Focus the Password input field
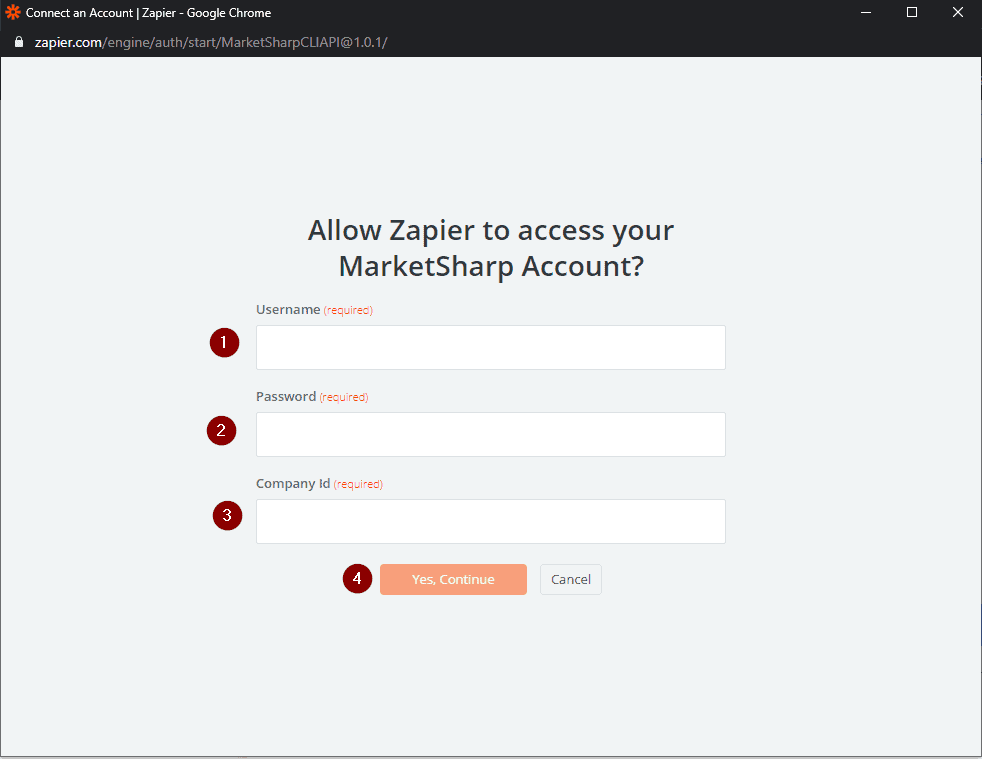 tap(490, 435)
